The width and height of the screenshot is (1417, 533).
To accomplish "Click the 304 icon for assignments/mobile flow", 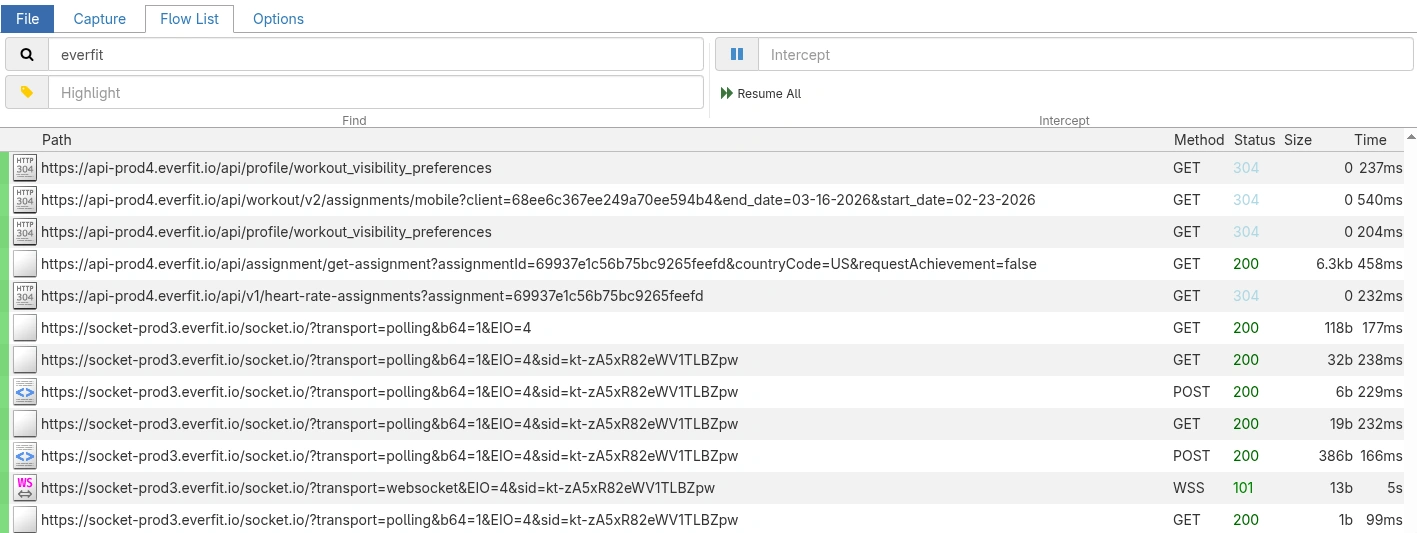I will coord(25,200).
